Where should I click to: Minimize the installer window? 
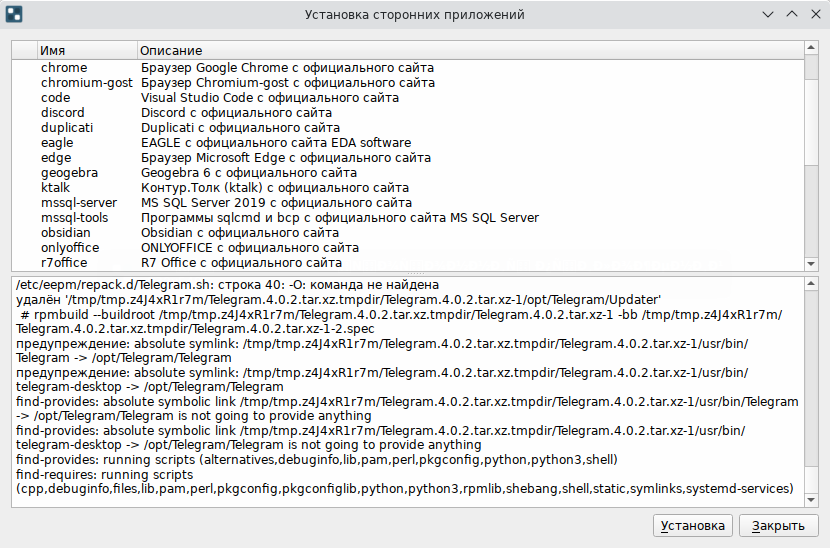pyautogui.click(x=767, y=15)
